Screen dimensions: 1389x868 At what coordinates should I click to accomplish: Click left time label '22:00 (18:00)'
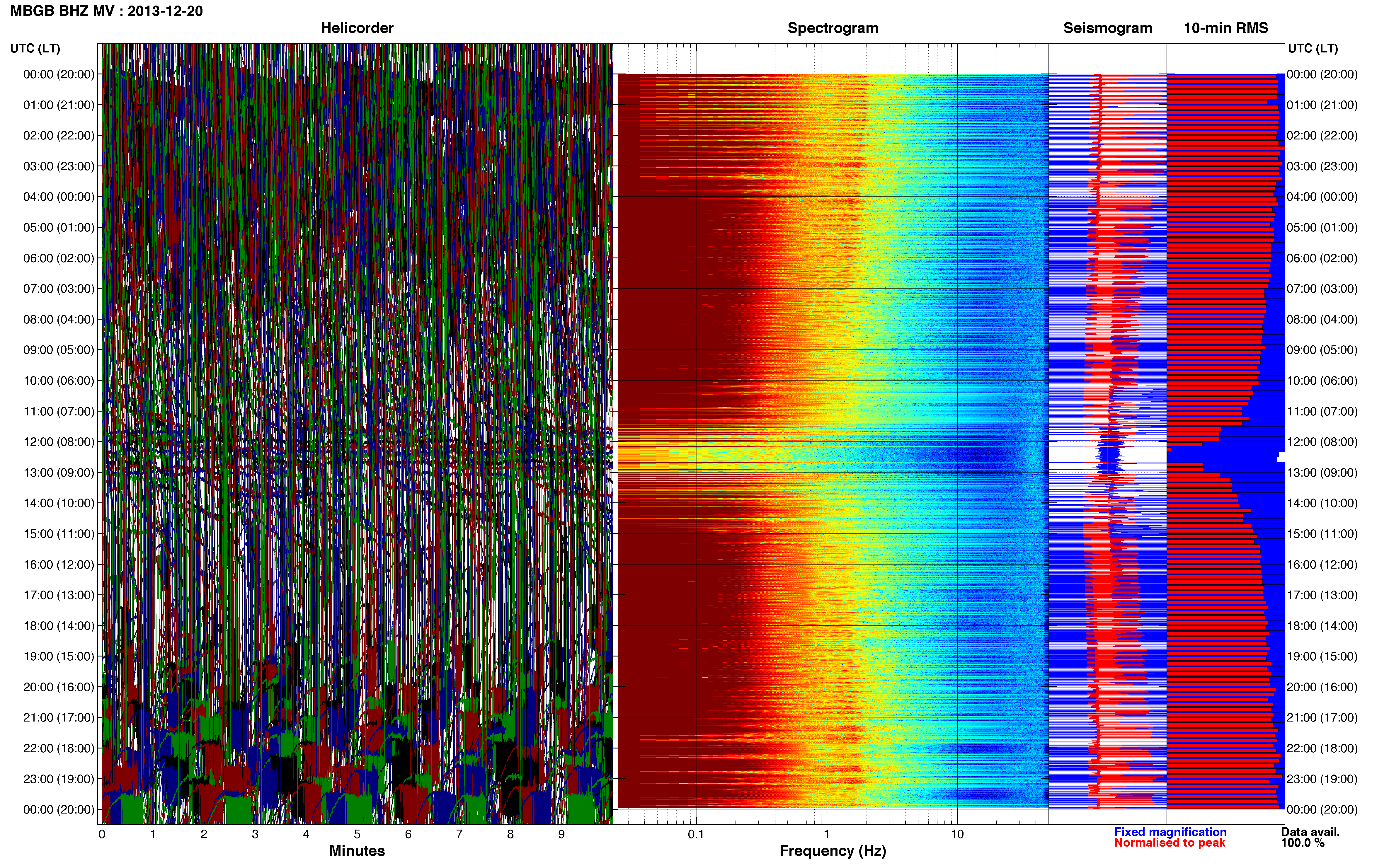point(59,748)
